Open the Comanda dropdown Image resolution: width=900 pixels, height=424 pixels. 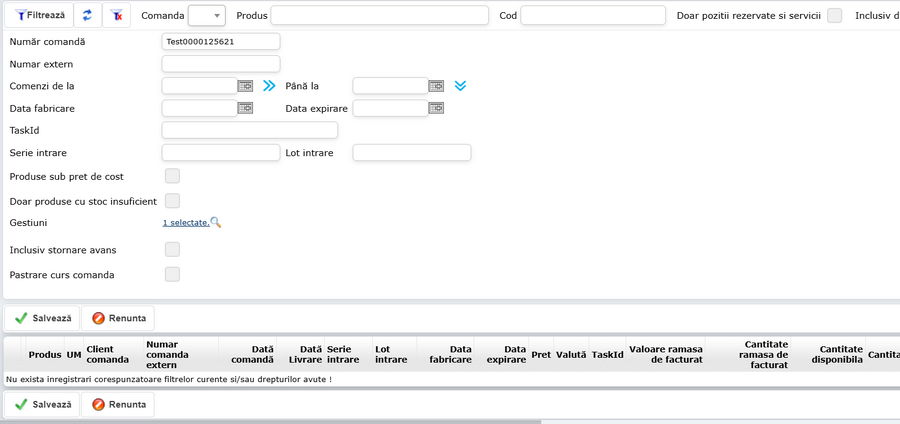(207, 15)
